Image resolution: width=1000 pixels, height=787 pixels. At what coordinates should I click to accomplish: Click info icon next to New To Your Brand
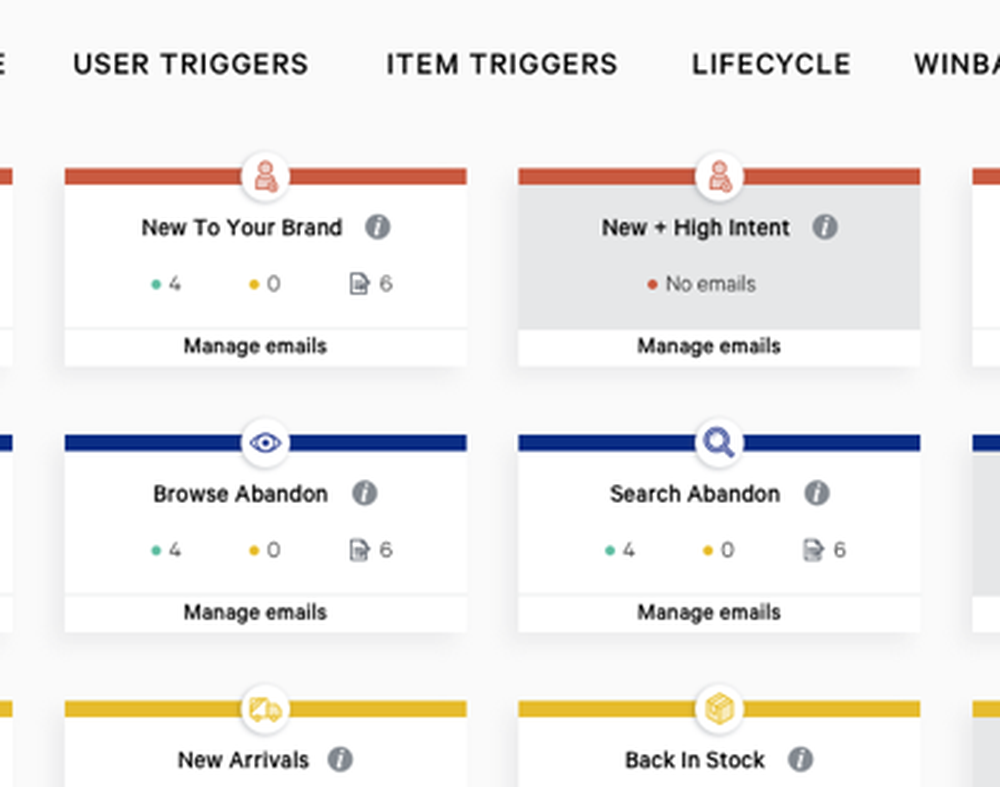[377, 227]
